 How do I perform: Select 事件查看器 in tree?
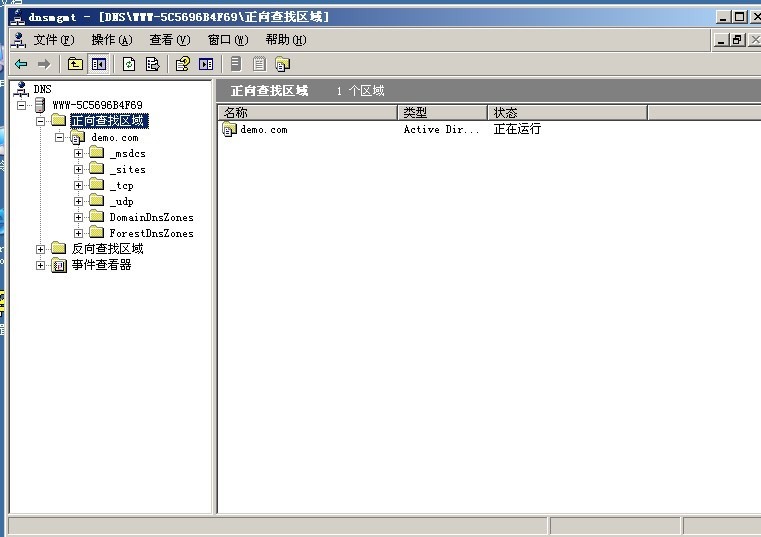point(101,265)
